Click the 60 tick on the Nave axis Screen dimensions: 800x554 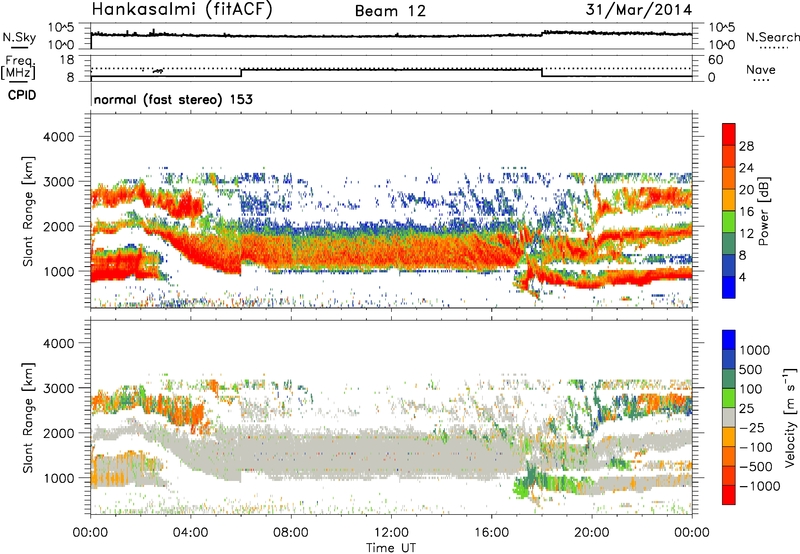point(715,60)
